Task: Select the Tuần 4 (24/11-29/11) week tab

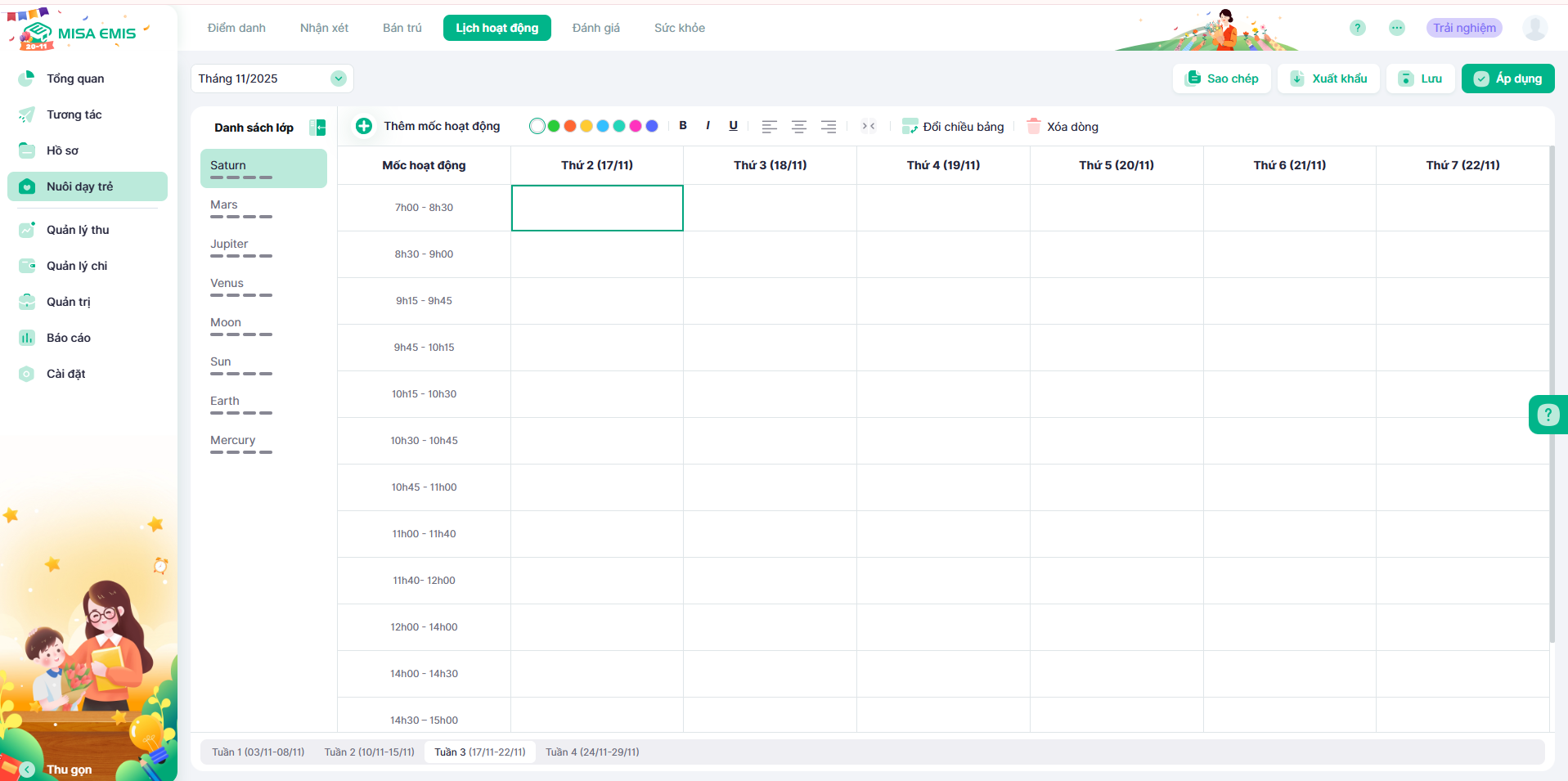Action: coord(592,752)
